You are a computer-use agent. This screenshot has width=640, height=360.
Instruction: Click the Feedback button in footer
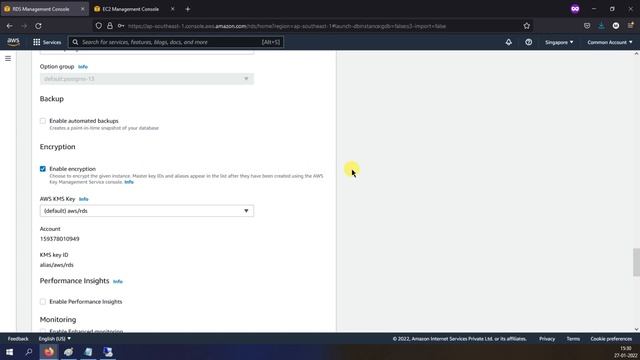point(18,339)
